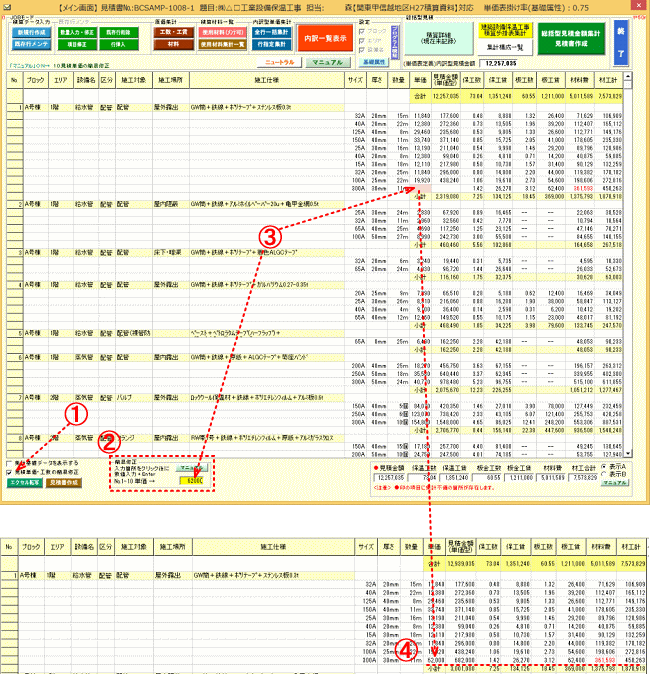The image size is (650, 674).
Task: Click the 数量入力・修正 green button
Action: point(77,33)
